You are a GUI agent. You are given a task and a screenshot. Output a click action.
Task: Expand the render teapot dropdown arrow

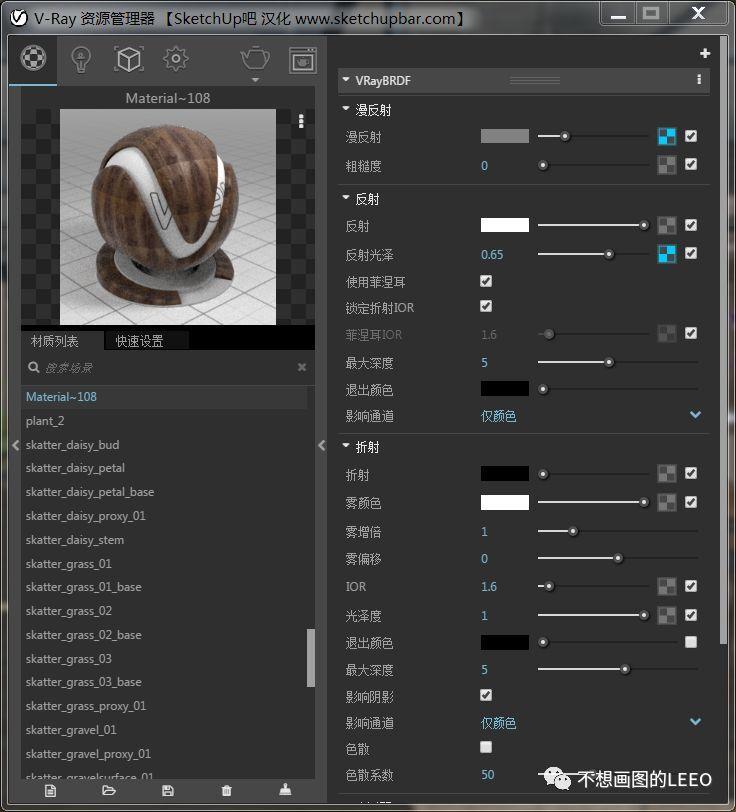(255, 80)
